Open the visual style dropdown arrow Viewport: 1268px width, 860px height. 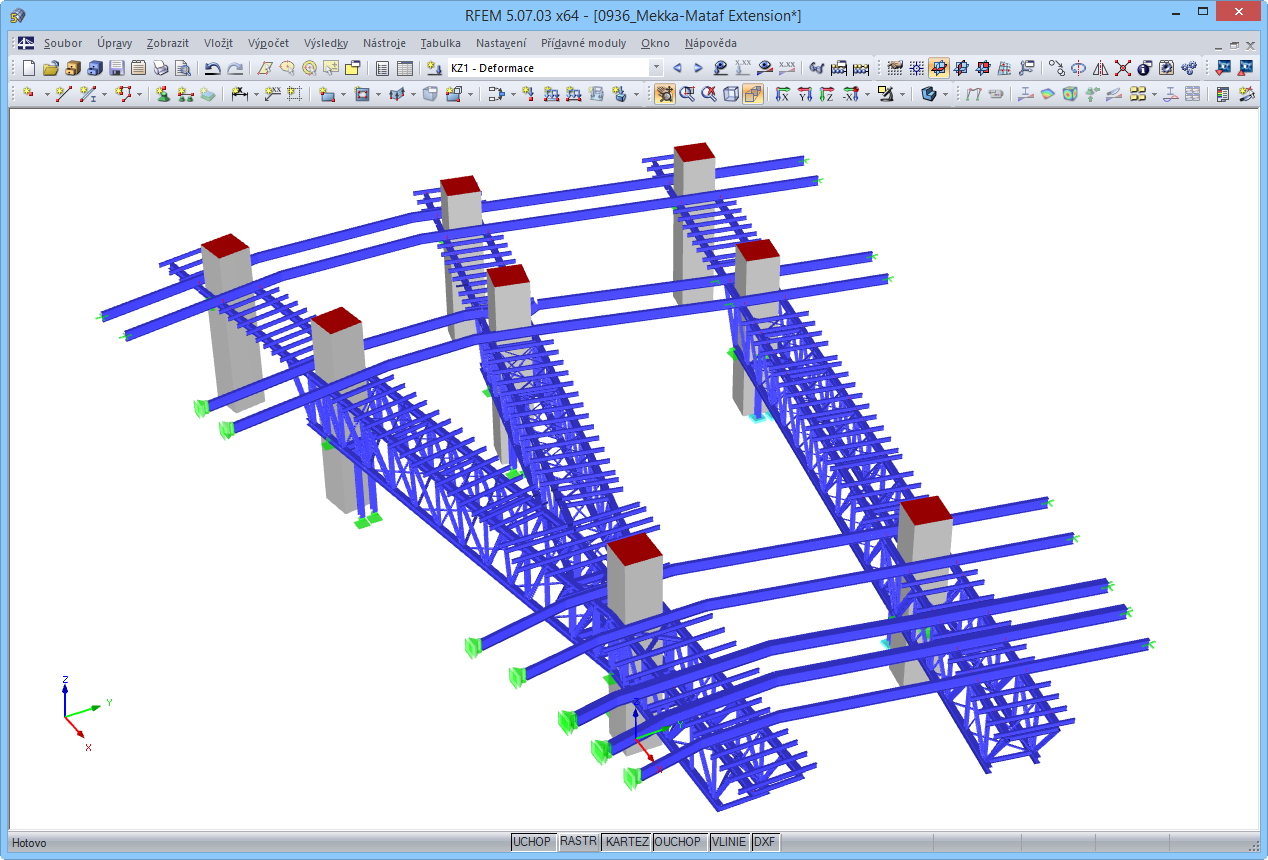[x=901, y=94]
